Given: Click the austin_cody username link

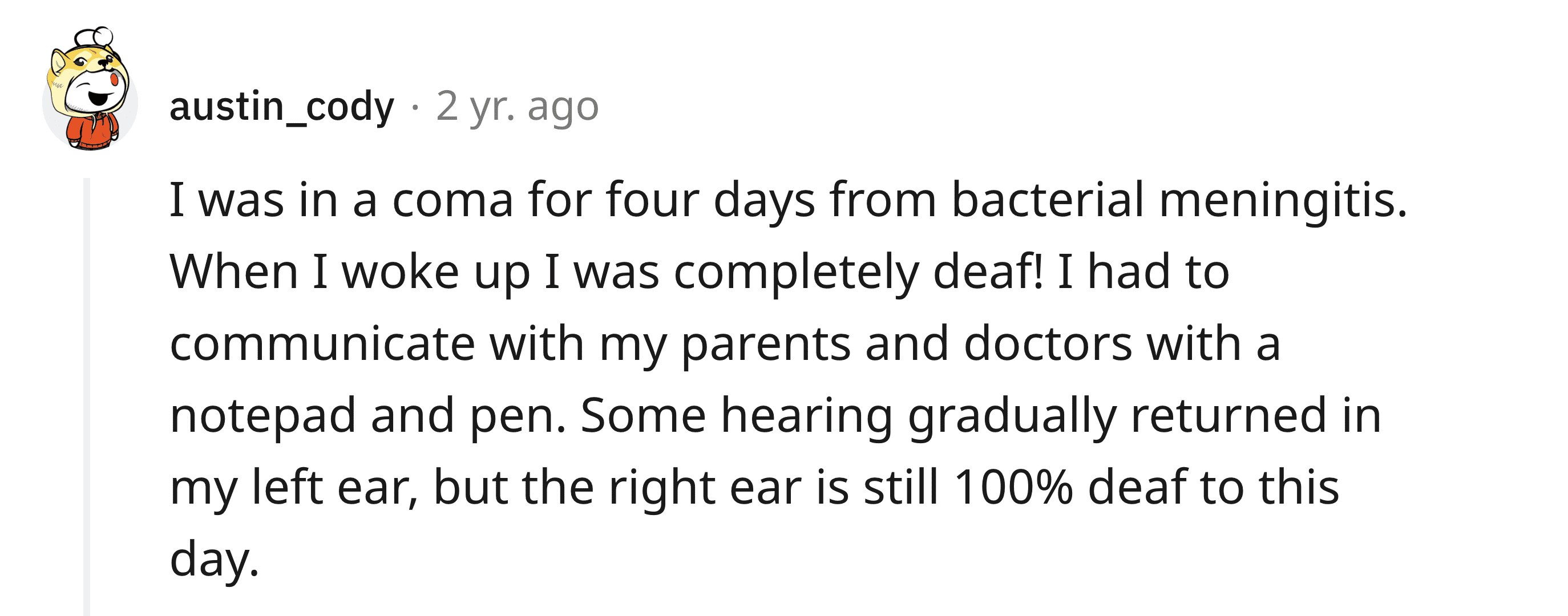Looking at the screenshot, I should [282, 107].
